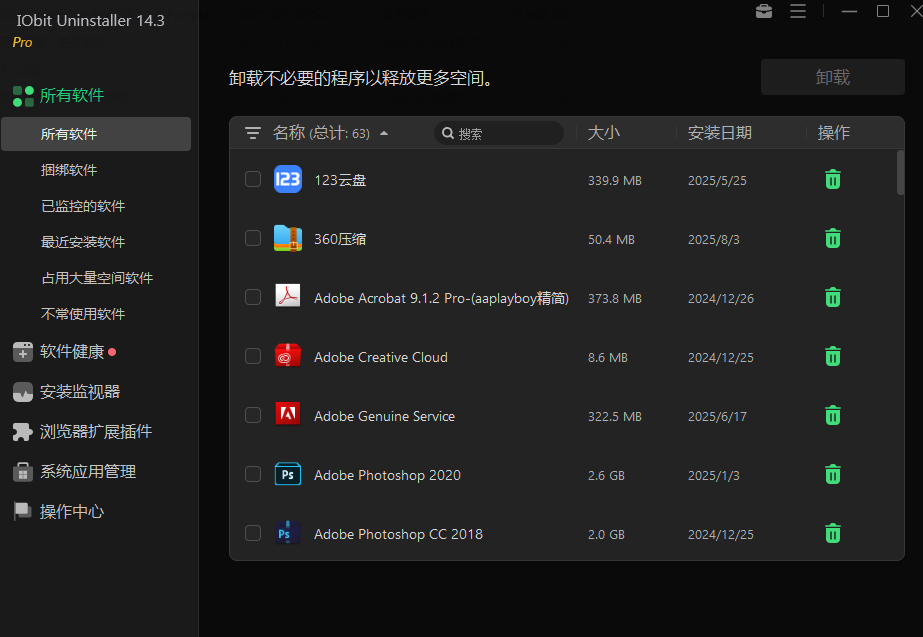The height and width of the screenshot is (637, 923).
Task: Click the Pro edition label
Action: (22, 42)
